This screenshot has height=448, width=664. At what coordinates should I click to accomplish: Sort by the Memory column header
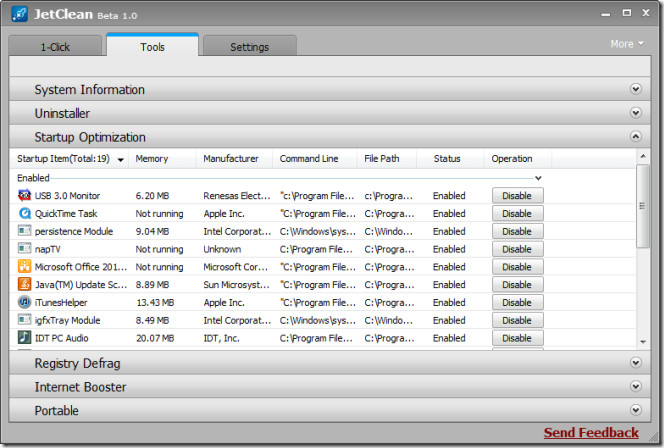tap(163, 159)
